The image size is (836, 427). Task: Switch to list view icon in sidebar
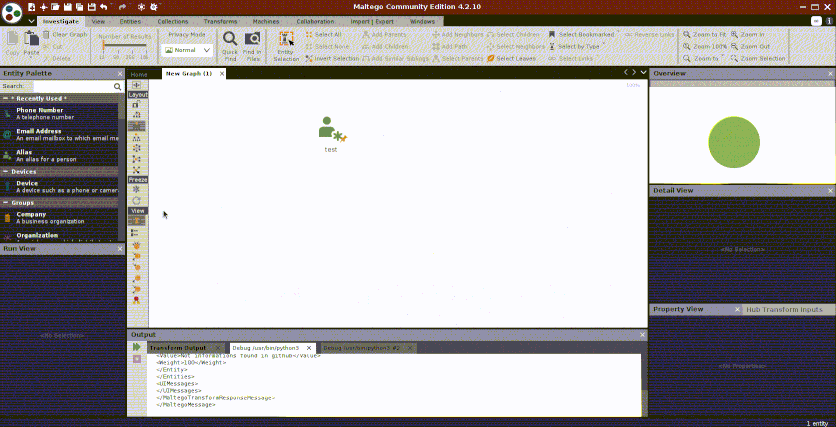tap(135, 233)
